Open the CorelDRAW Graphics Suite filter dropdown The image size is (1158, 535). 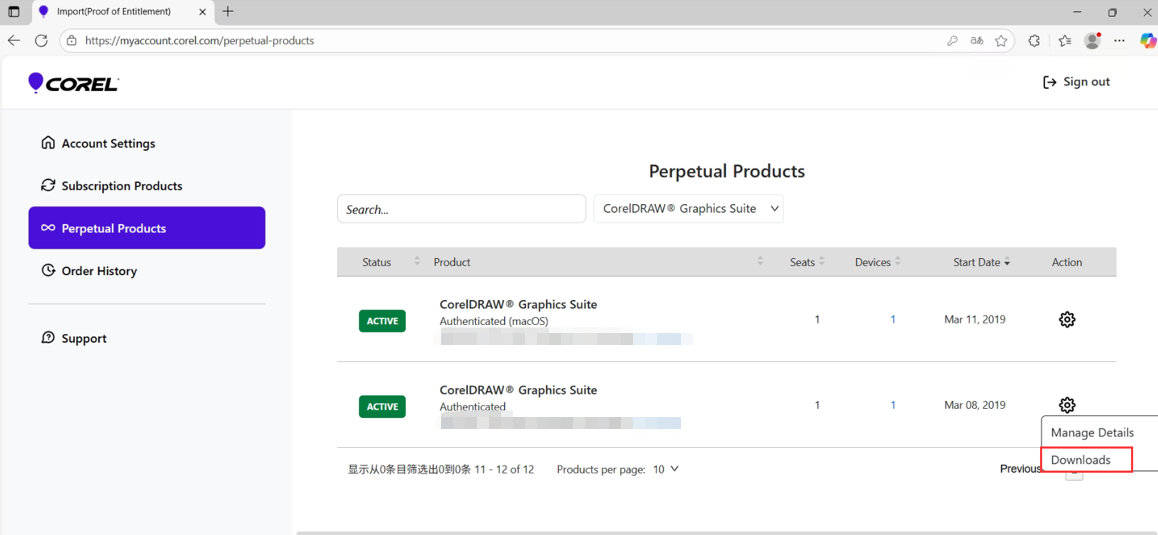coord(688,209)
